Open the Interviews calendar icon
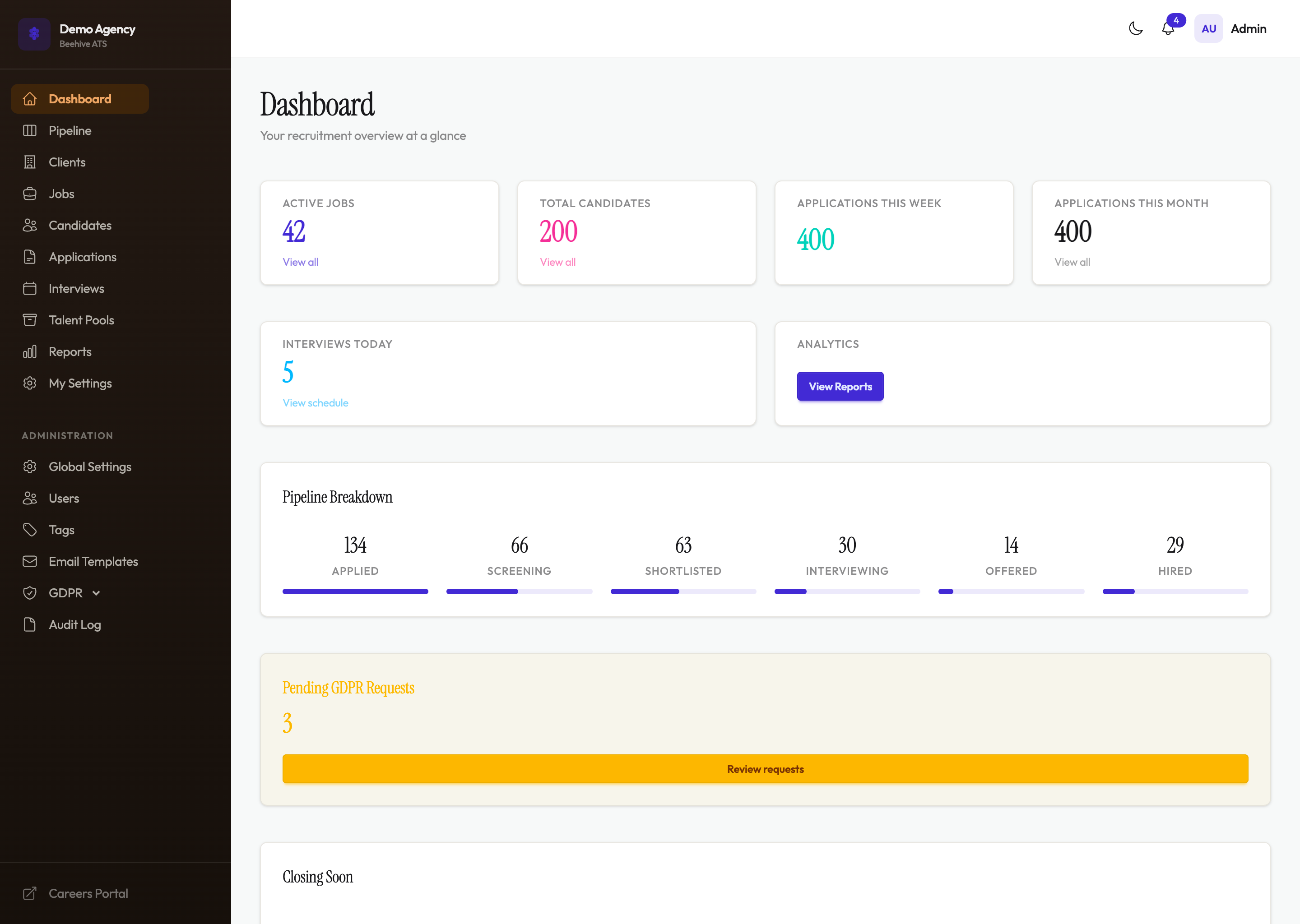The height and width of the screenshot is (924, 1300). (30, 288)
